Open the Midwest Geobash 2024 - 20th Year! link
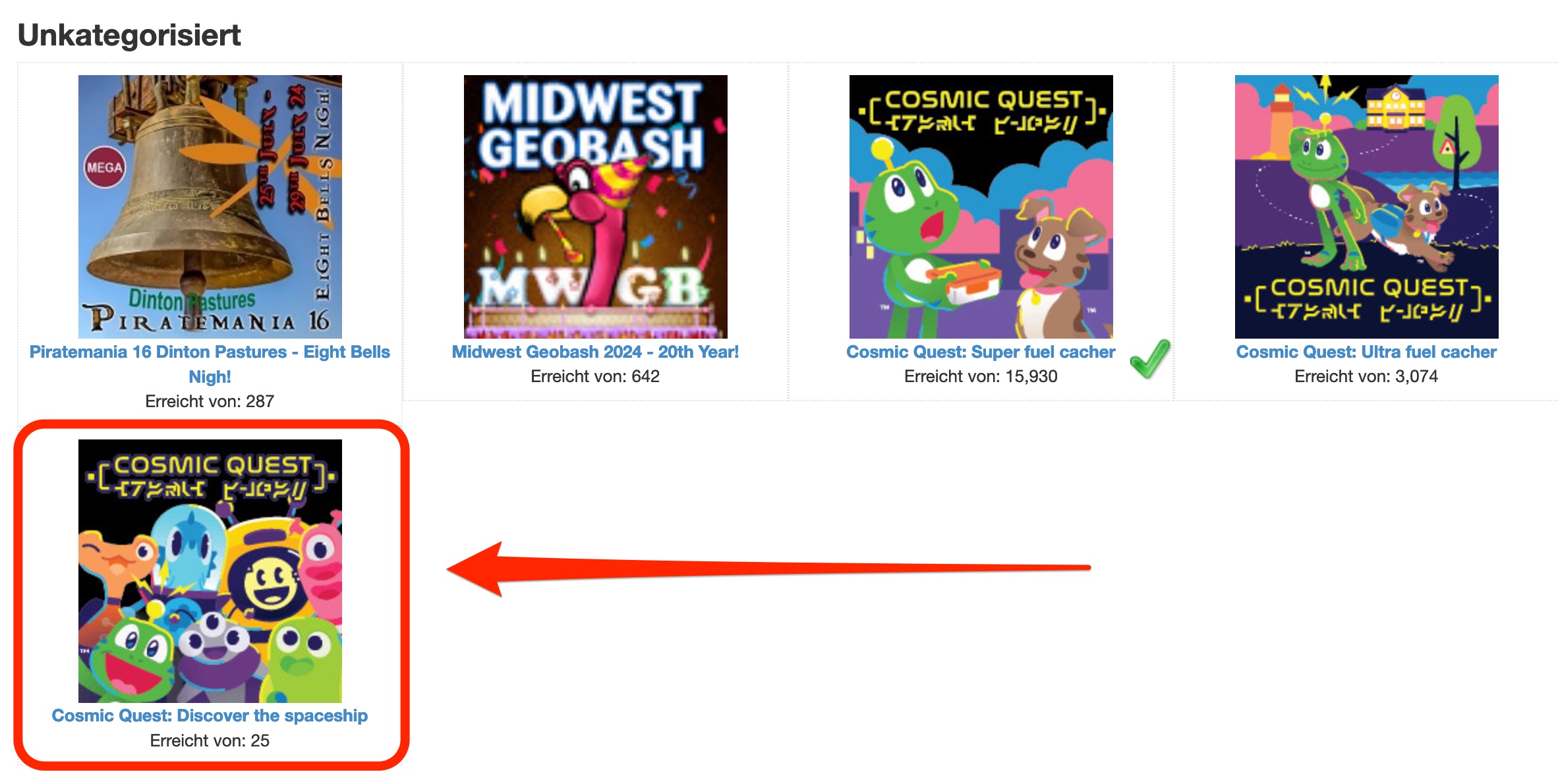The height and width of the screenshot is (784, 1558). (x=595, y=352)
